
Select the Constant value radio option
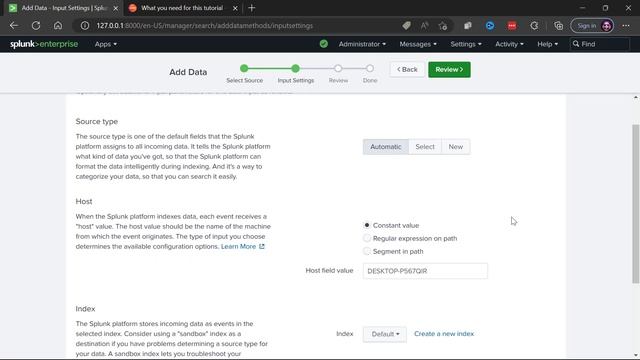367,225
